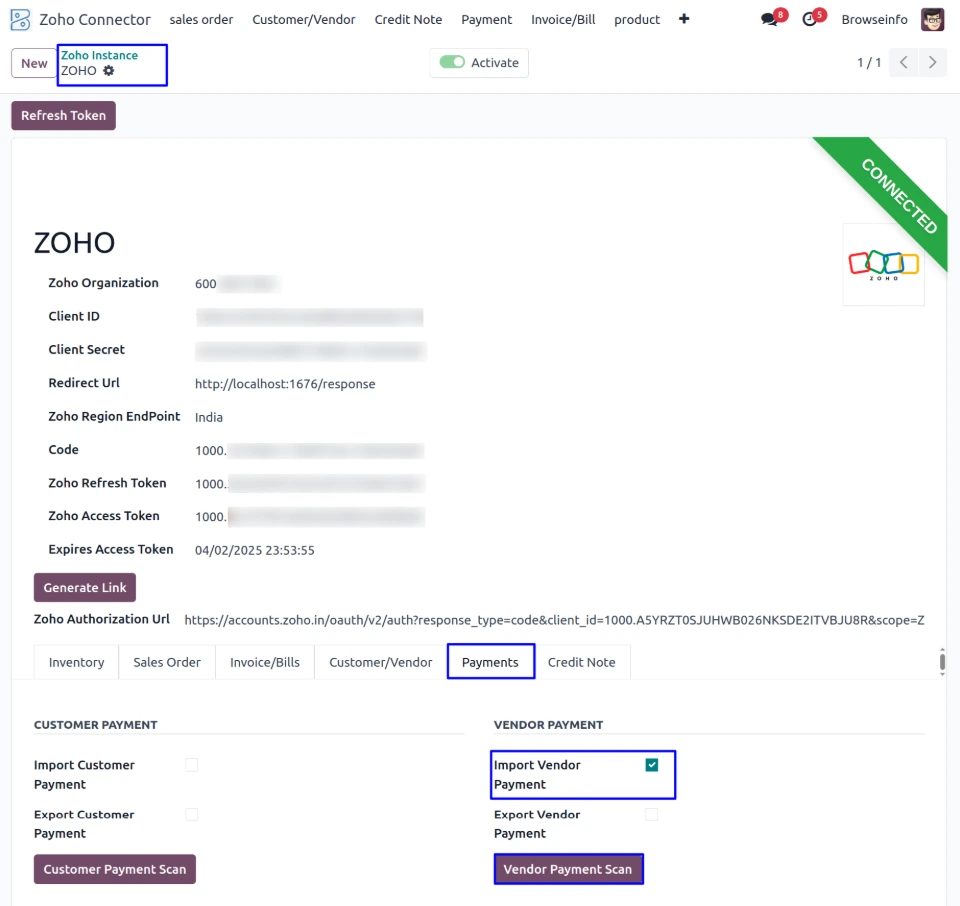This screenshot has width=960, height=906.
Task: Uncheck Import Vendor Payment checkbox
Action: (x=652, y=765)
